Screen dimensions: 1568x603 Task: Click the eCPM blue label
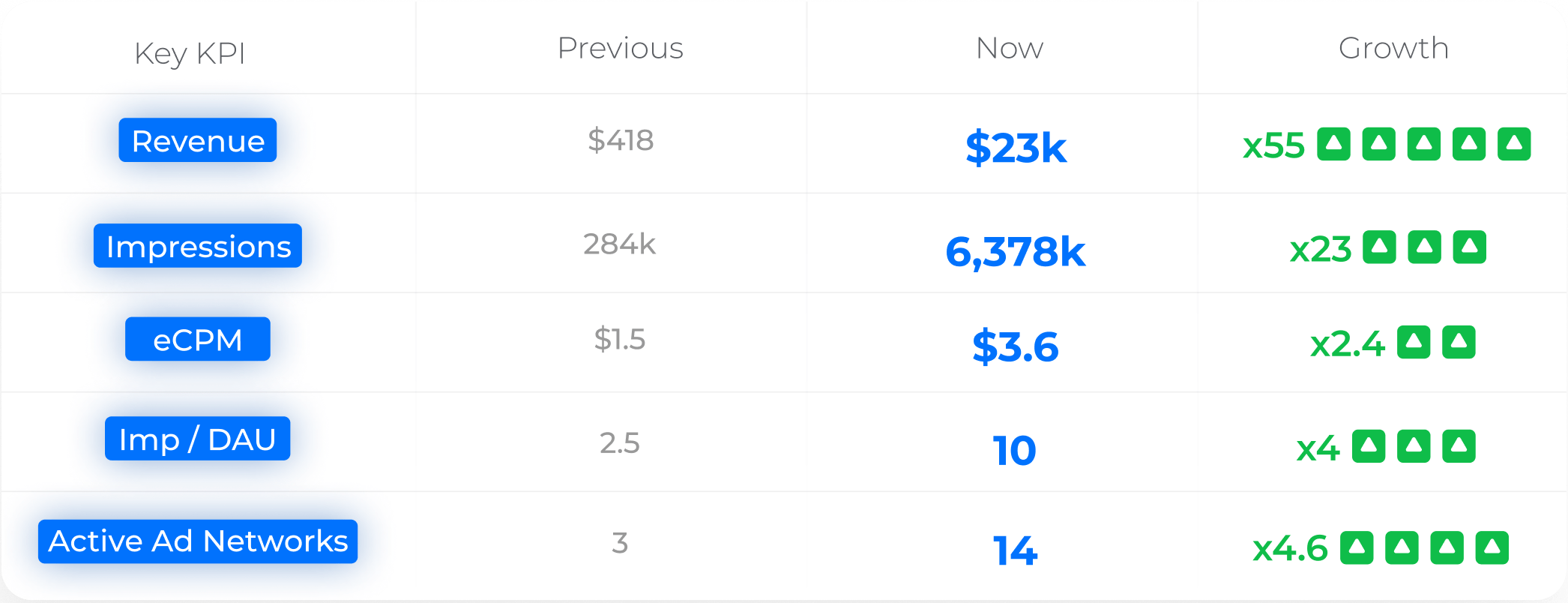(x=198, y=339)
